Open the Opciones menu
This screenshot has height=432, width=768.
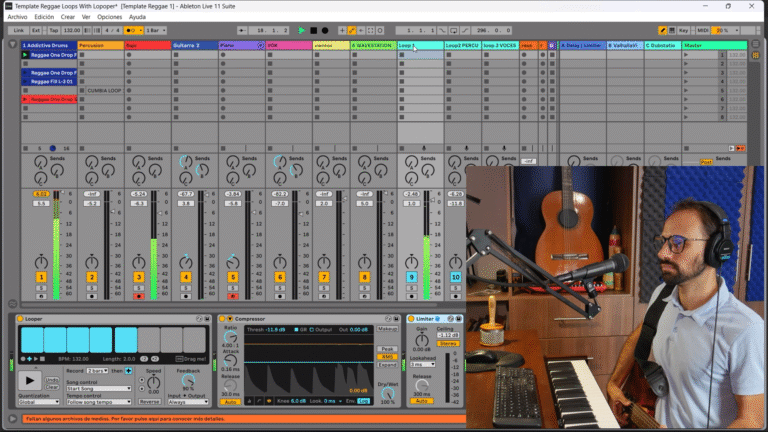[x=110, y=17]
